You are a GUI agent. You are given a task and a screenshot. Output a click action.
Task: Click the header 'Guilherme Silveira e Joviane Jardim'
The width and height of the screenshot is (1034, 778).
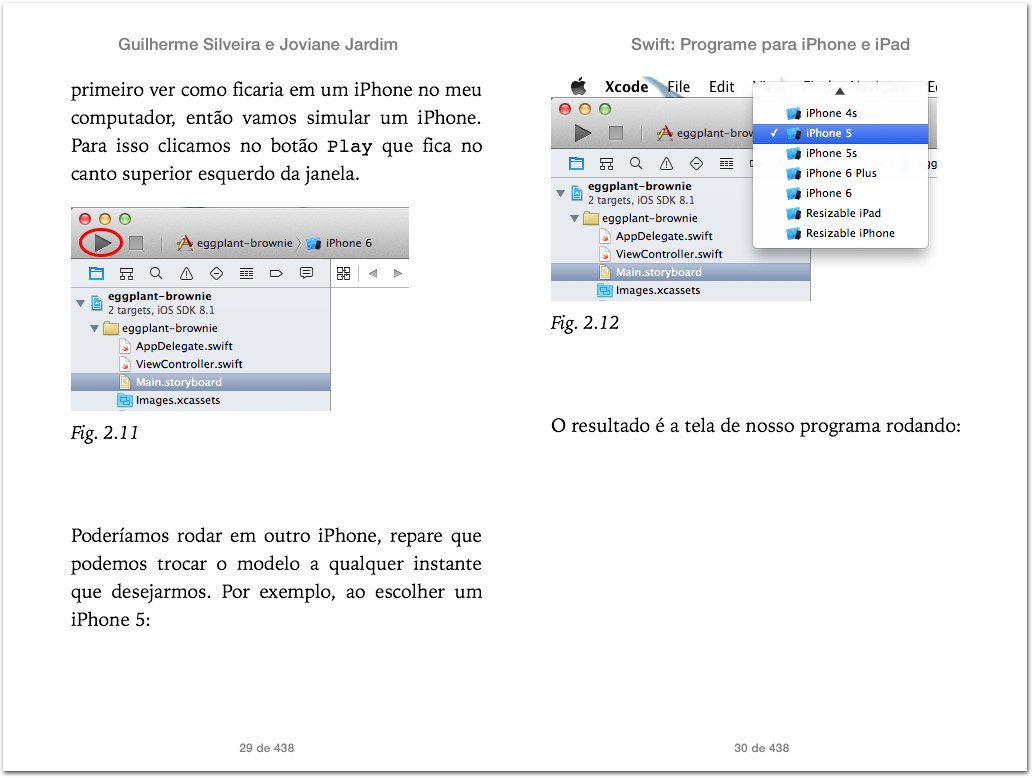(258, 44)
